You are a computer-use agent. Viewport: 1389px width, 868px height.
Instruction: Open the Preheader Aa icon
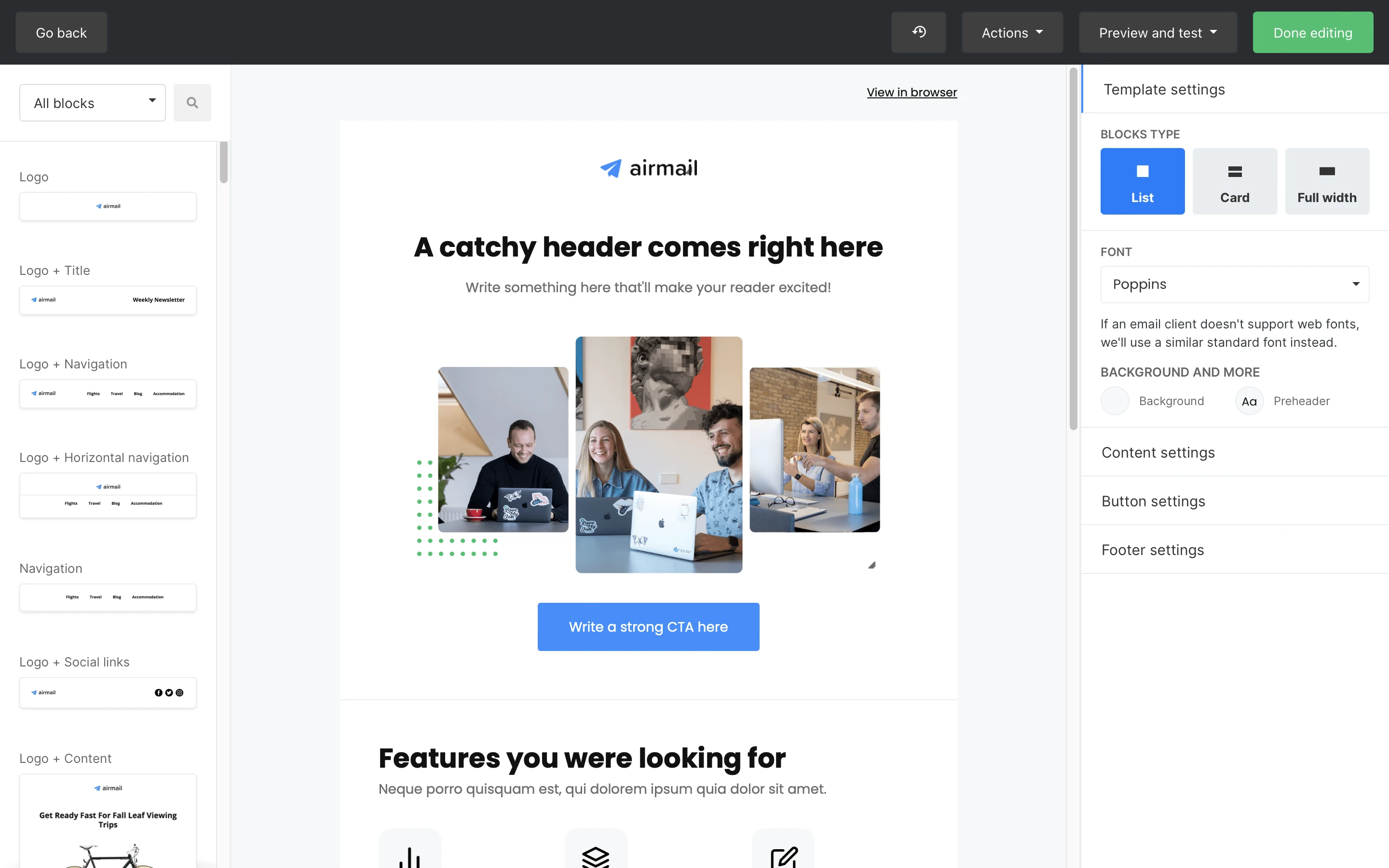point(1249,401)
